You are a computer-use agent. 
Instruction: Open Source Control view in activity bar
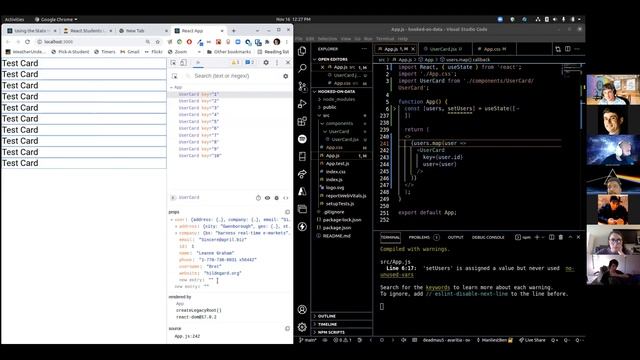(x=302, y=86)
